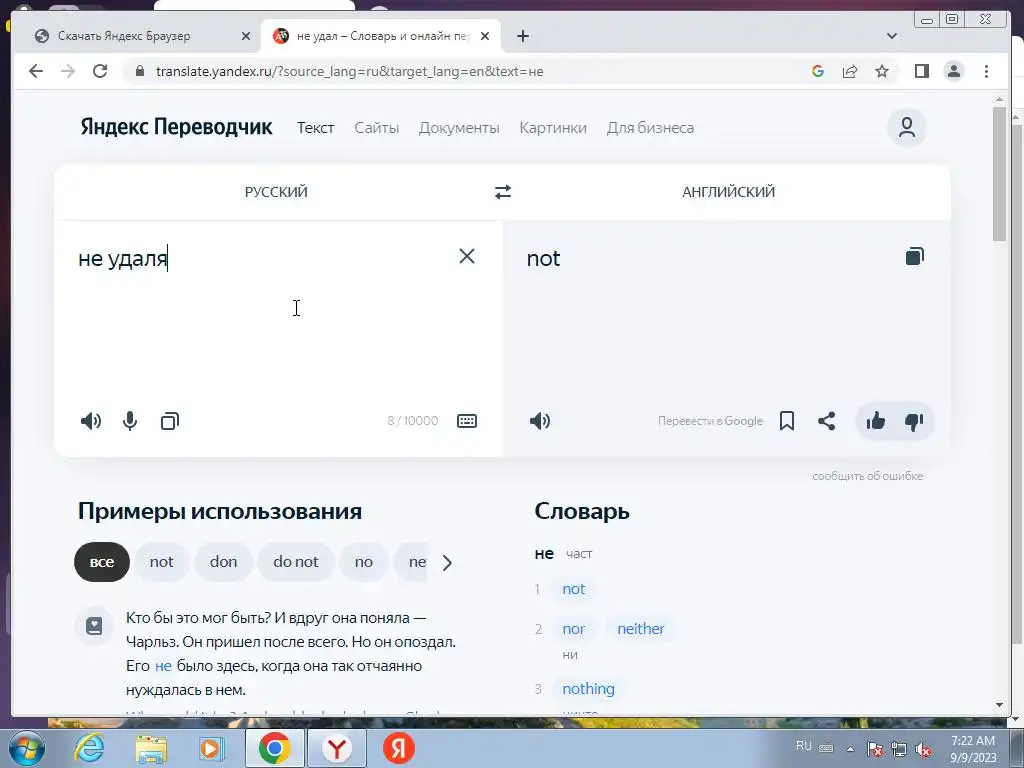Click the page vertical scrollbar
The image size is (1024, 768).
click(x=999, y=174)
